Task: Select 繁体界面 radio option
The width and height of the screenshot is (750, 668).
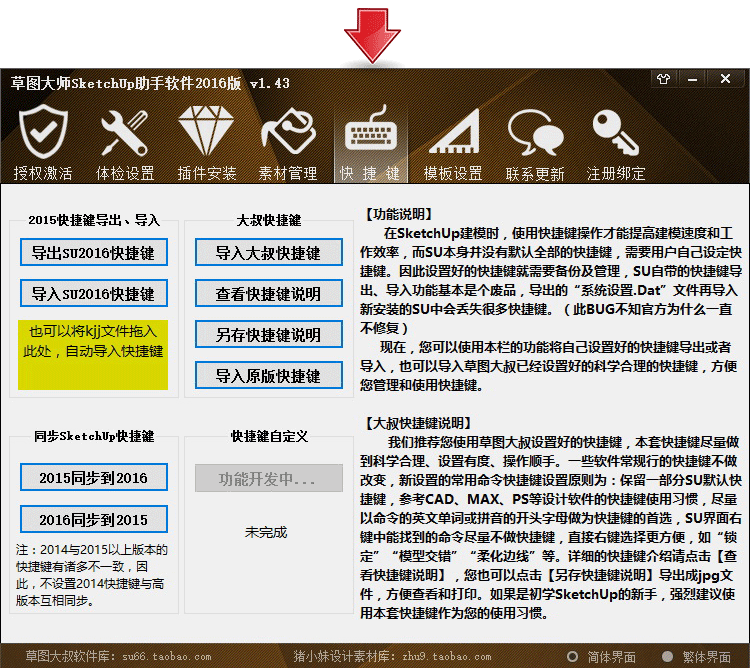Action: click(696, 657)
